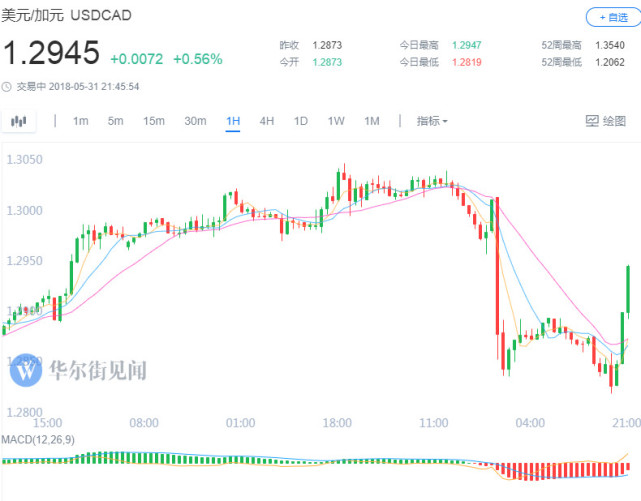Click the 18:00 time axis label
641x501 pixels.
pyautogui.click(x=336, y=423)
